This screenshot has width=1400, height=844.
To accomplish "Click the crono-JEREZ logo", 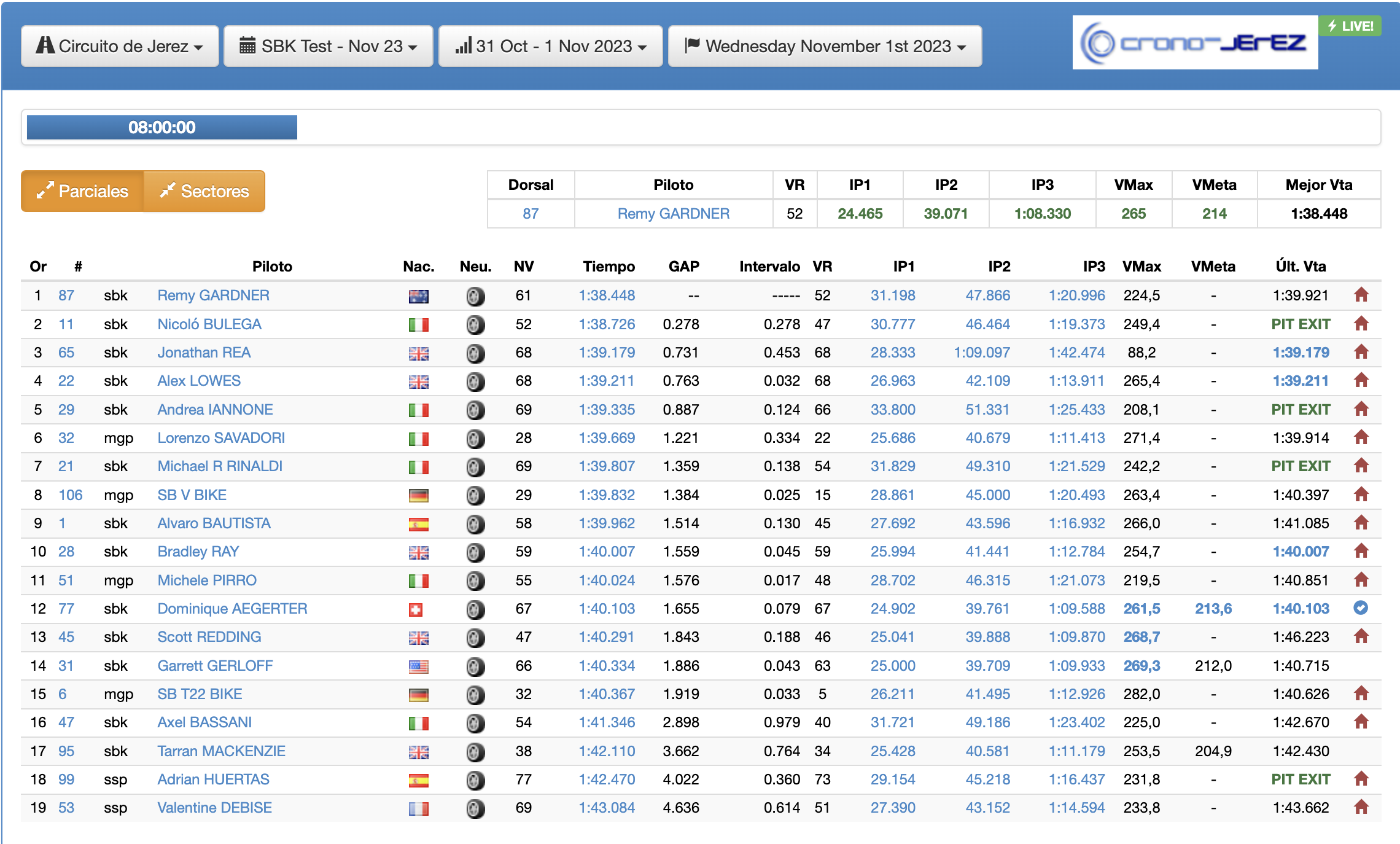I will click(x=1195, y=42).
